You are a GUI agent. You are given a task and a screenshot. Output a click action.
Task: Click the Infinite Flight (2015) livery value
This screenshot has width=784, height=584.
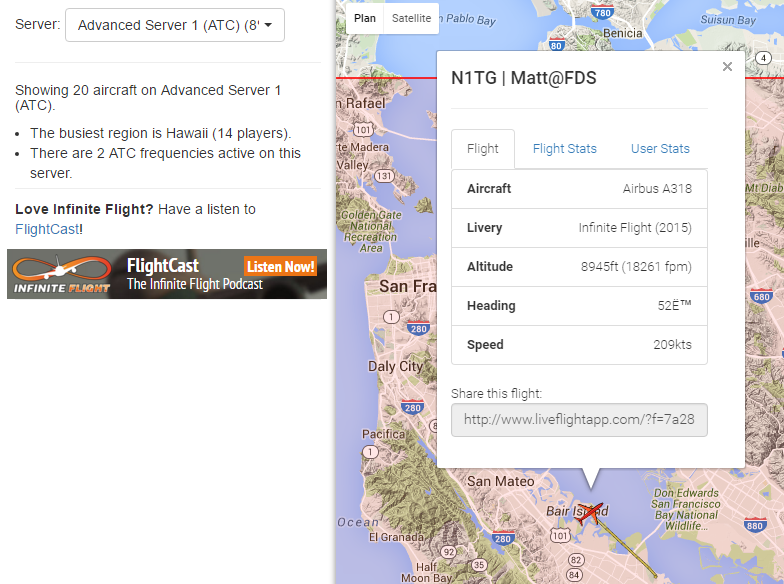(635, 228)
